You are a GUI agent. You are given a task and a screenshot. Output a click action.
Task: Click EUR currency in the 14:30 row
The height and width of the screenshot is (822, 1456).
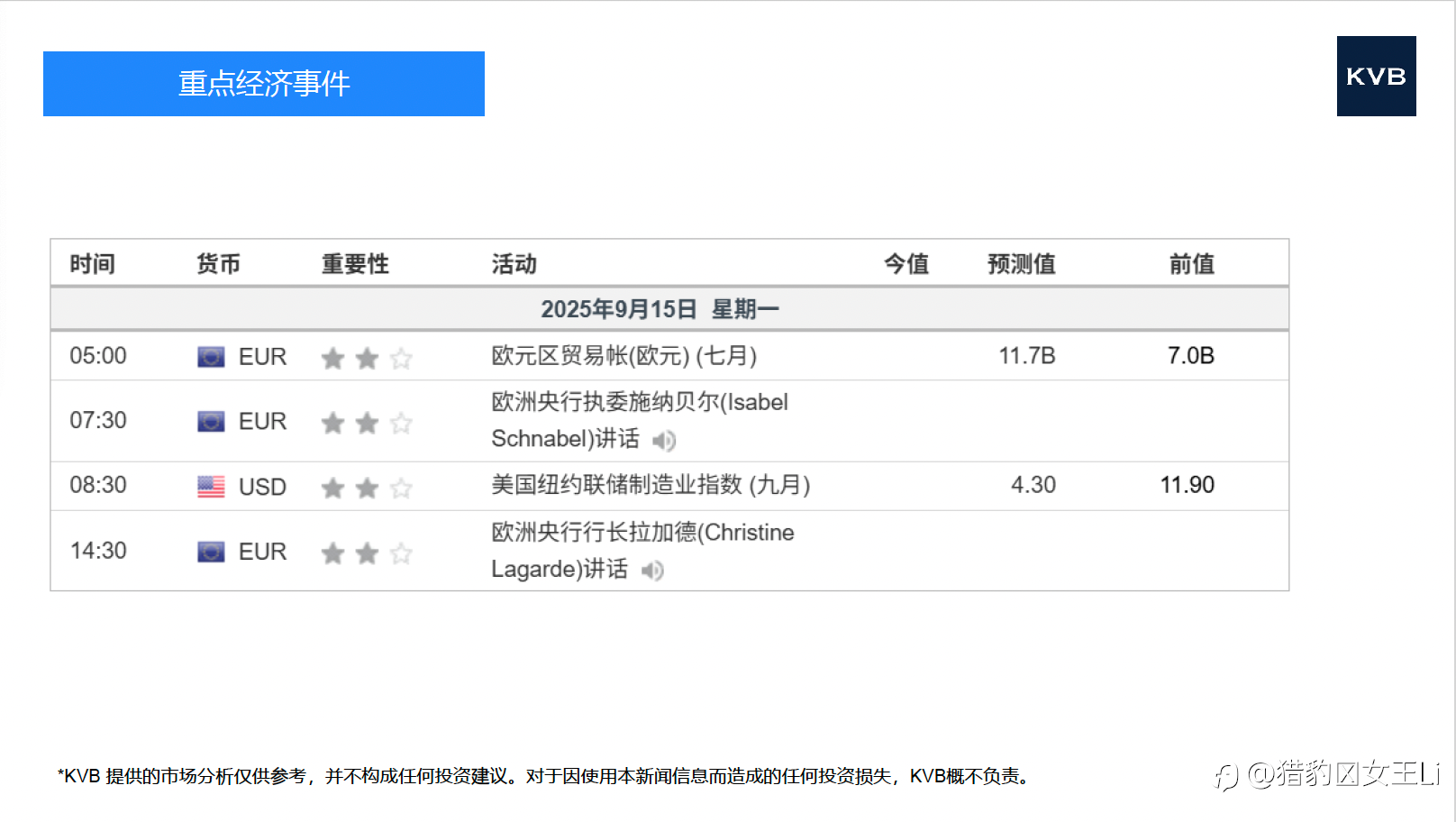(x=262, y=552)
